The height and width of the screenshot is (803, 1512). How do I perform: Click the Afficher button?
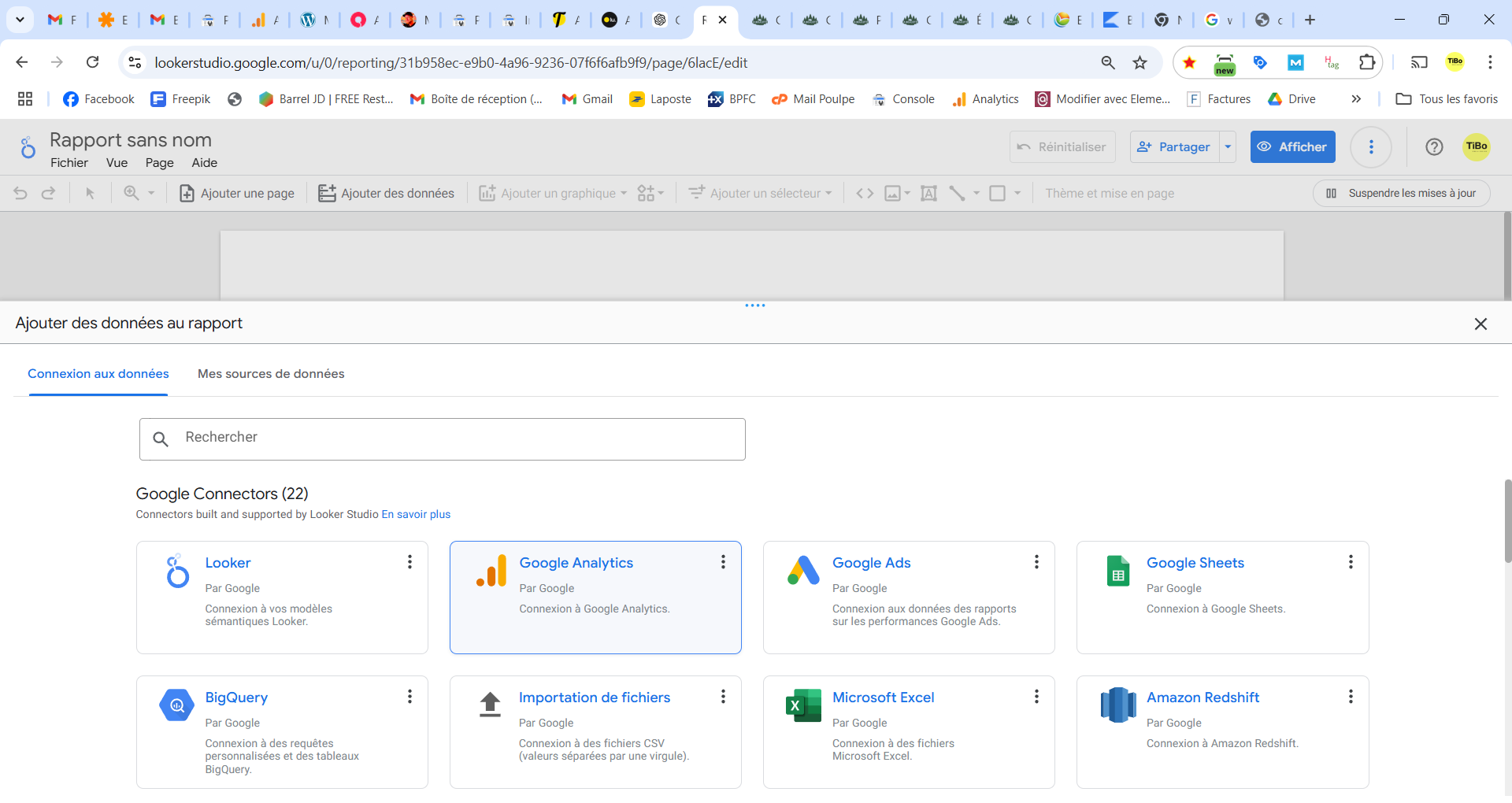[x=1292, y=147]
